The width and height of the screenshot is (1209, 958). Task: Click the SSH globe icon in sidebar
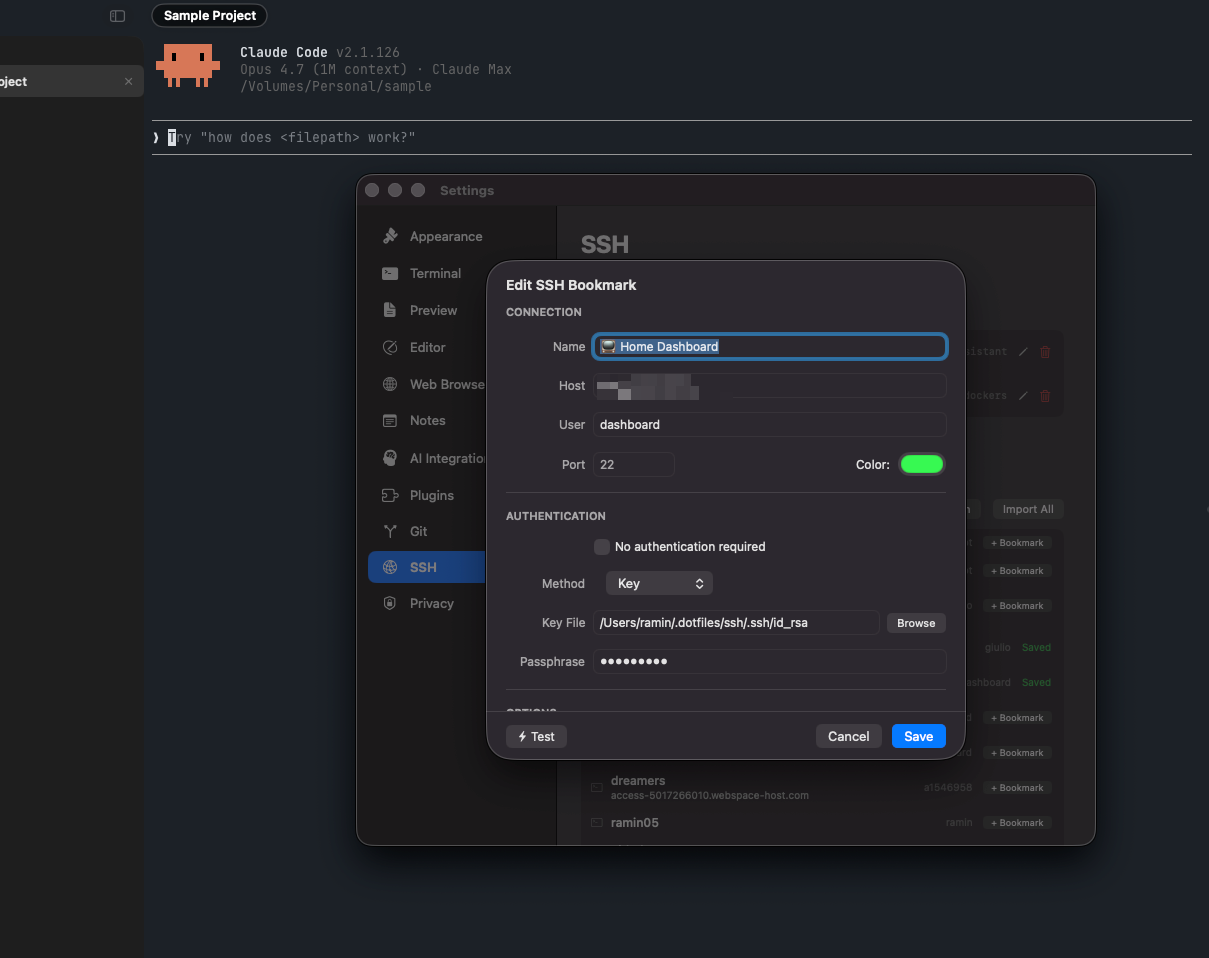[390, 567]
